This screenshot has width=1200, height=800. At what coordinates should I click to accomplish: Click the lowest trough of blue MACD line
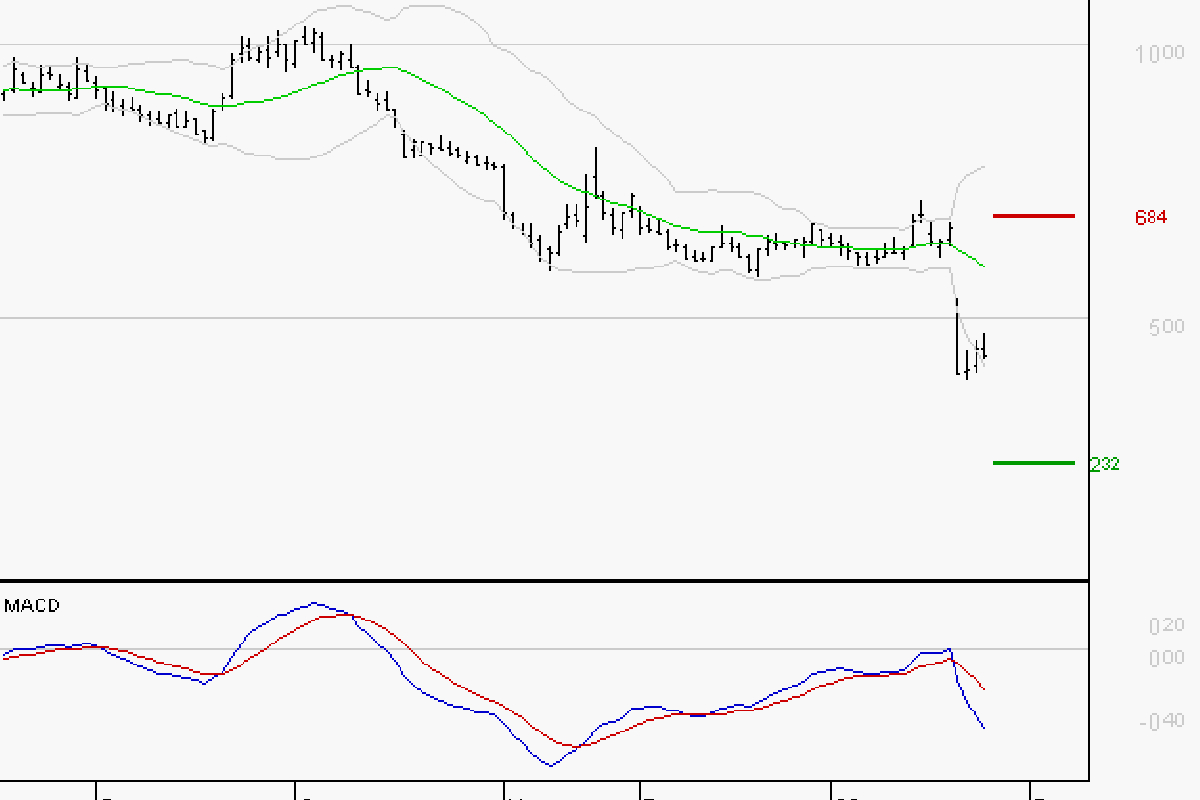(550, 766)
